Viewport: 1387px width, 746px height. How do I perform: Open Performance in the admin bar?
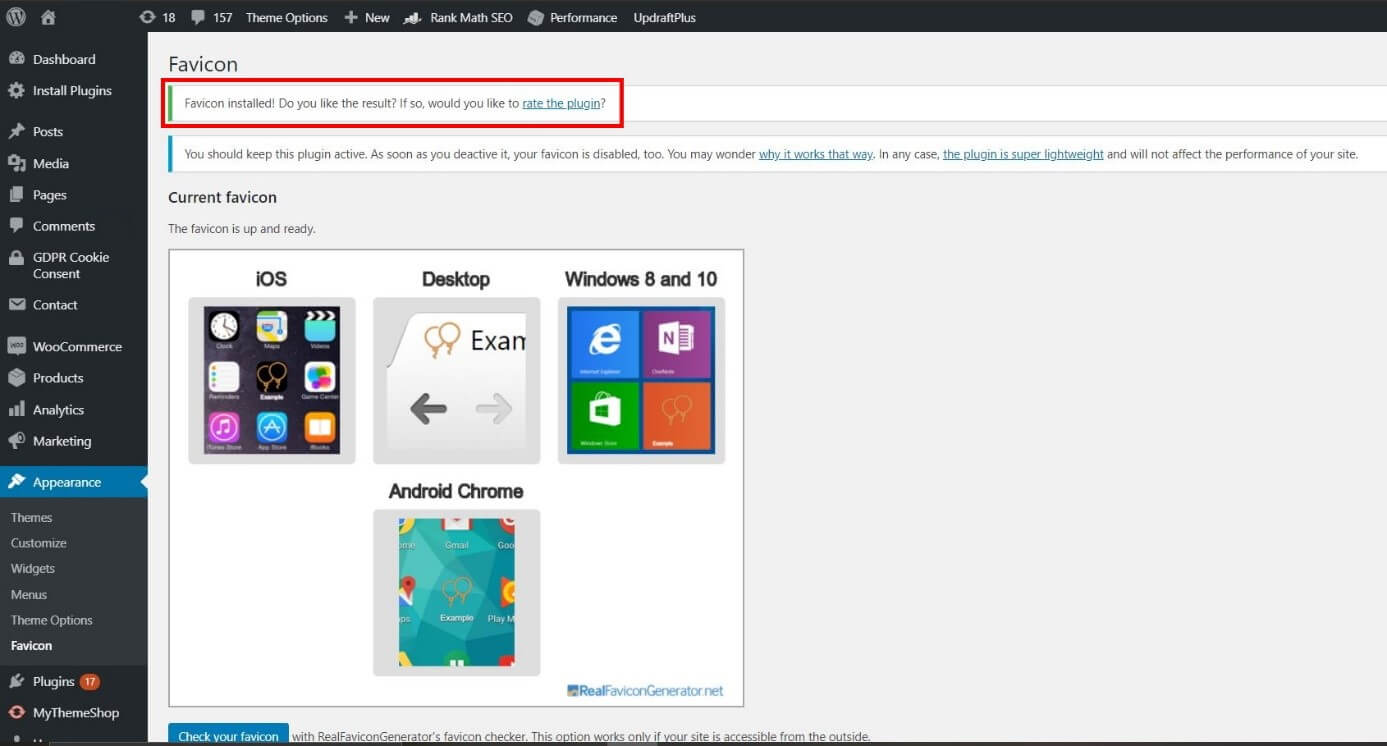click(573, 17)
